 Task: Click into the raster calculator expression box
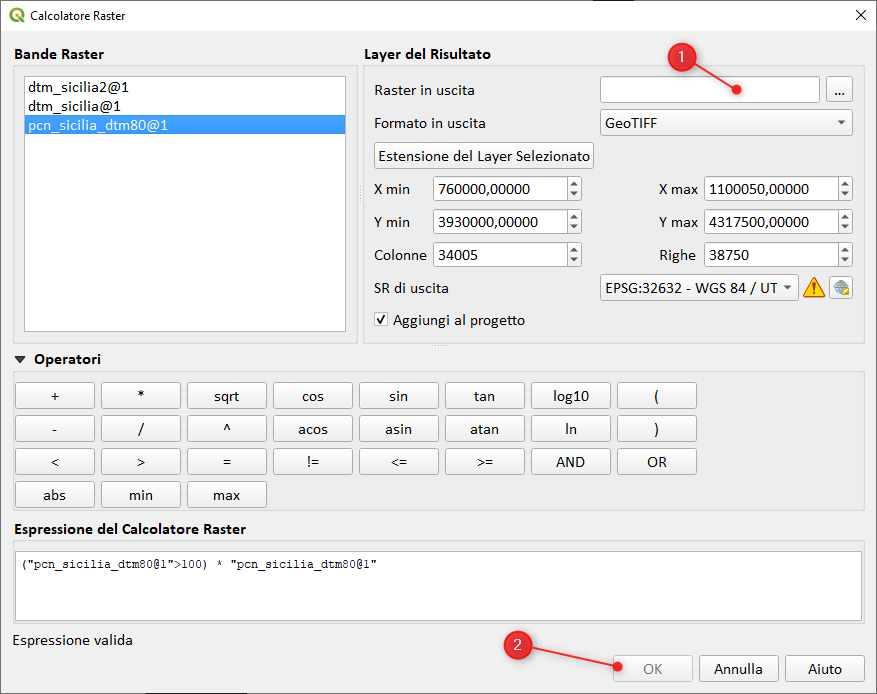(438, 585)
